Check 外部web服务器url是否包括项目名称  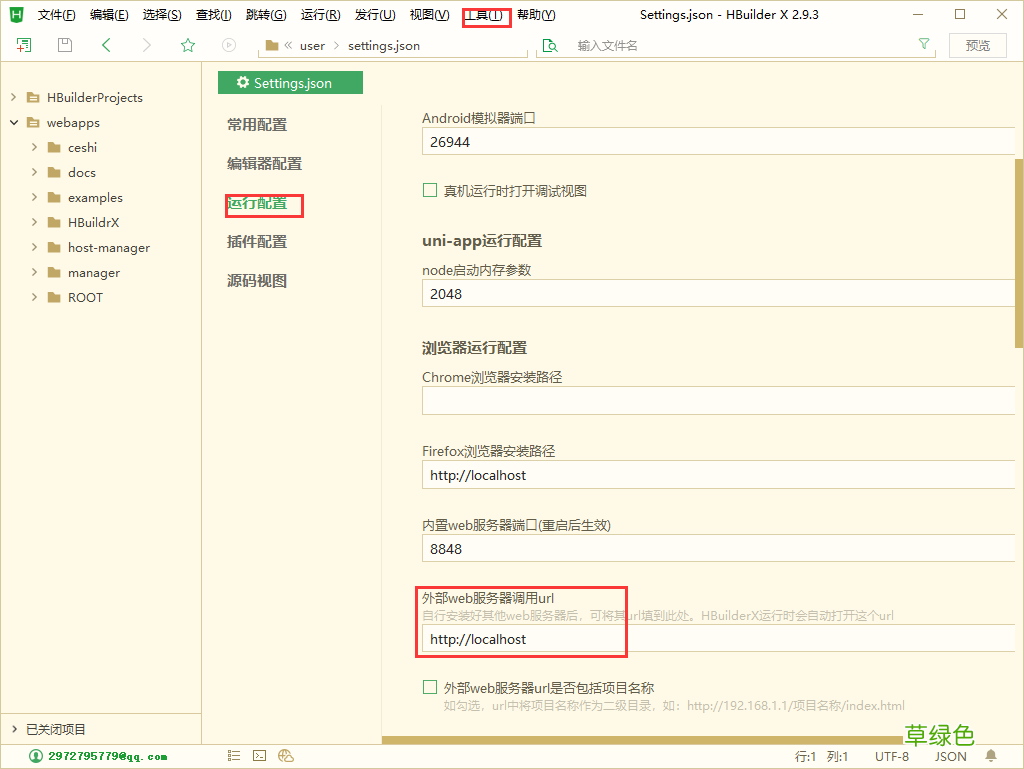pyautogui.click(x=430, y=687)
